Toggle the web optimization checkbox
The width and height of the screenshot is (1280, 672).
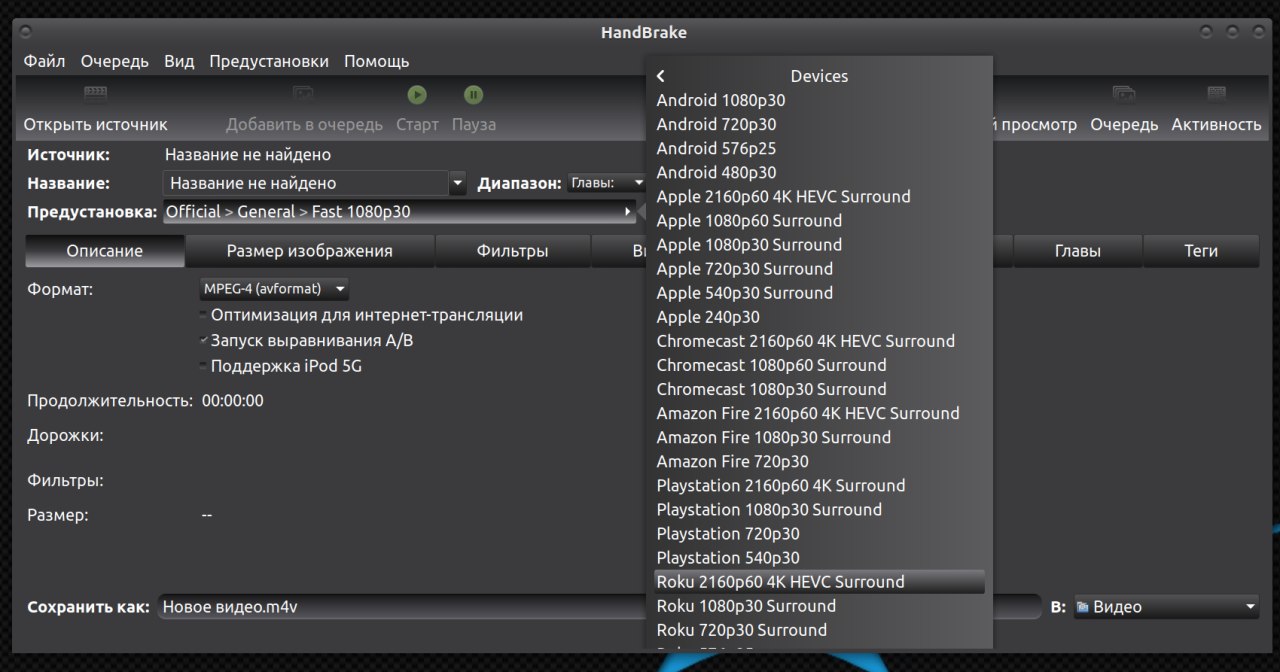pos(204,315)
